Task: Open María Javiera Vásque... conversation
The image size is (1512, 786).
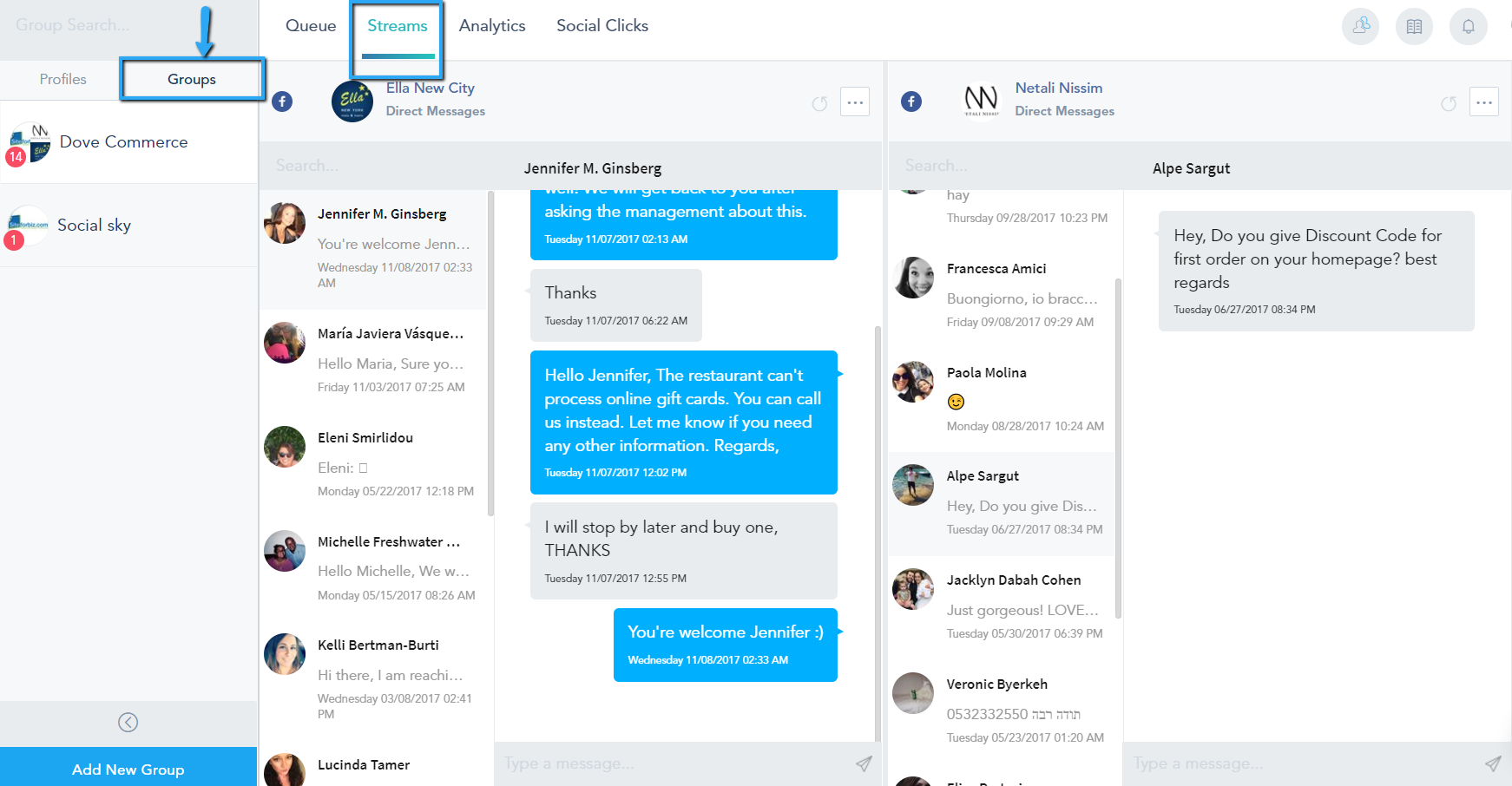Action: pos(373,360)
